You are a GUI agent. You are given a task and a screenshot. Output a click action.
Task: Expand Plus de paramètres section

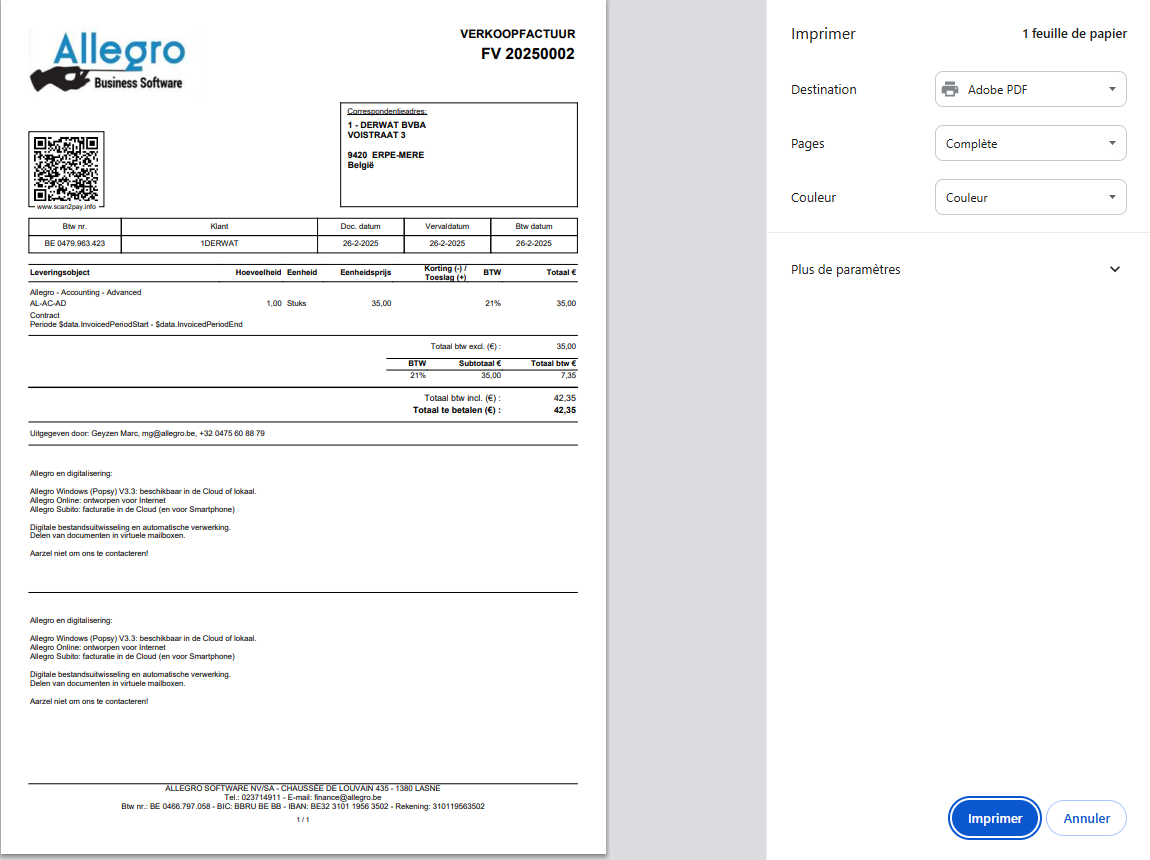[956, 270]
